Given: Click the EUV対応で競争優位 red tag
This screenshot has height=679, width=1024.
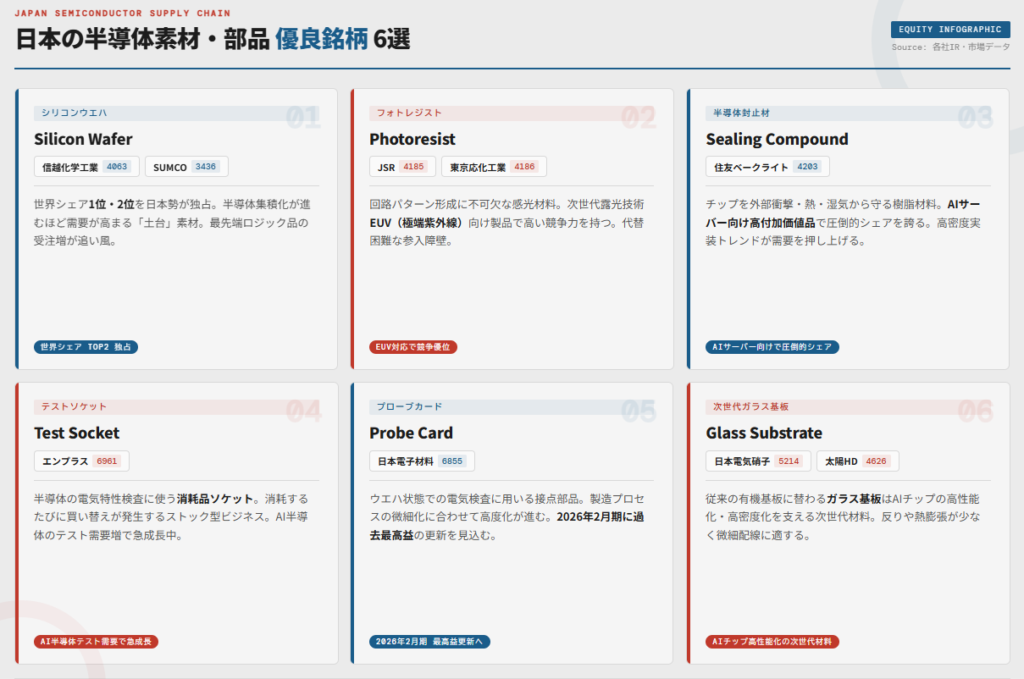Looking at the screenshot, I should point(413,347).
